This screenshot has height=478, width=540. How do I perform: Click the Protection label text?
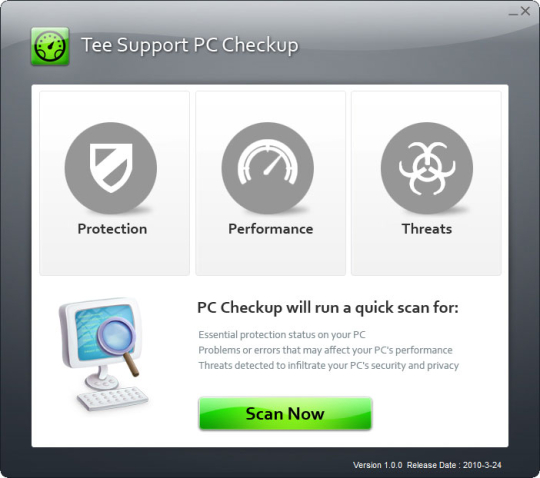pos(112,229)
